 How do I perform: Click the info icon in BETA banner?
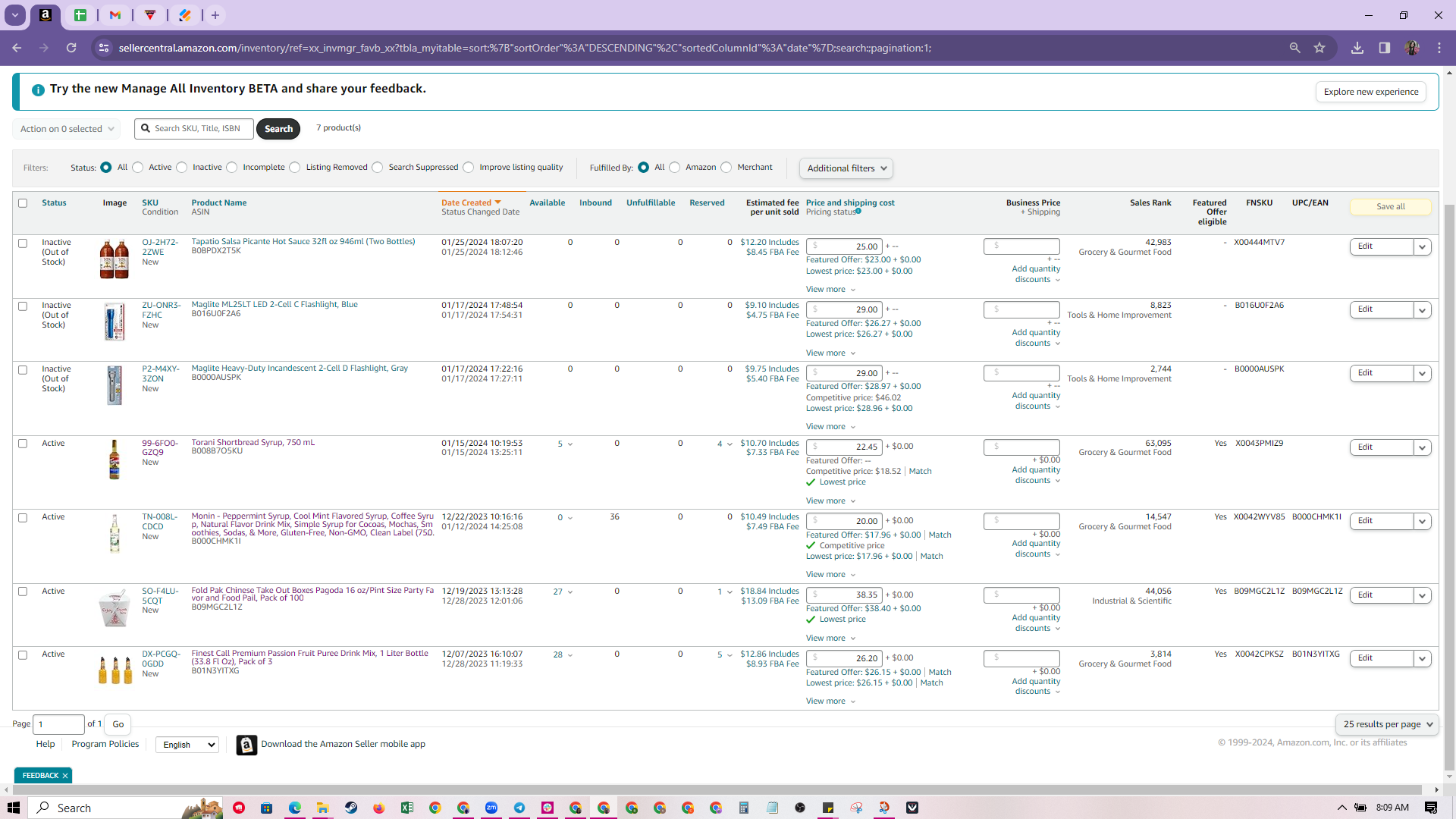click(x=38, y=89)
